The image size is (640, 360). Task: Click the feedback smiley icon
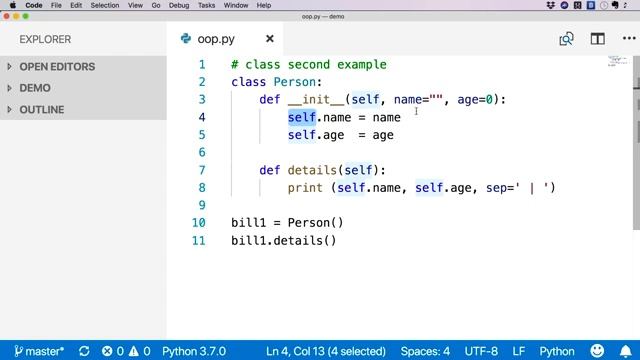[x=597, y=351]
